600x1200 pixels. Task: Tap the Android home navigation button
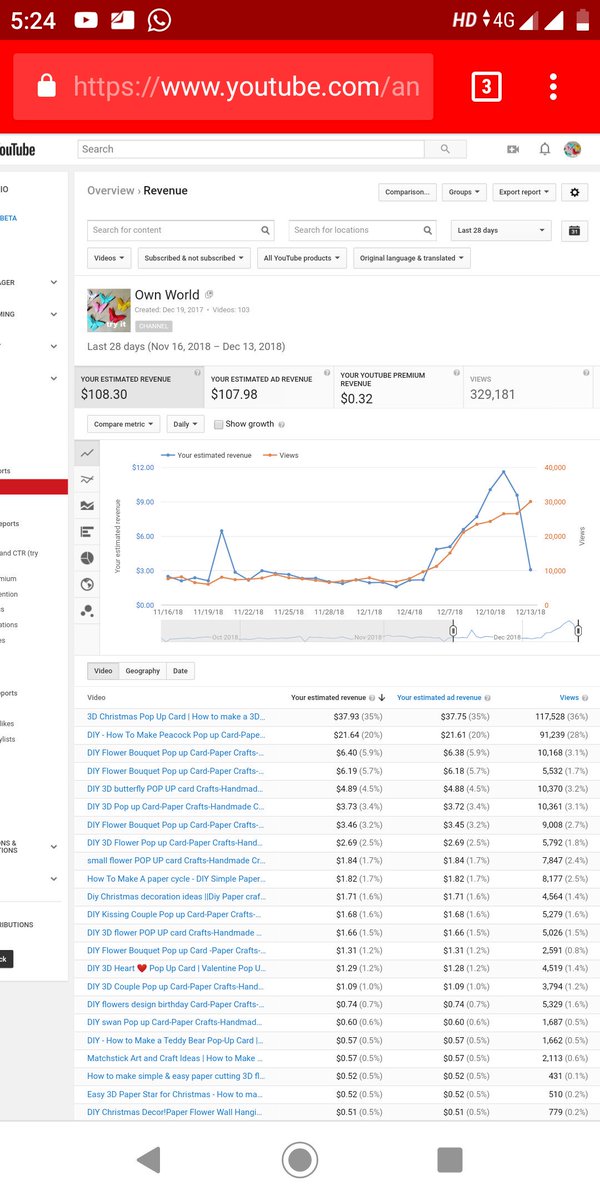(x=299, y=1159)
